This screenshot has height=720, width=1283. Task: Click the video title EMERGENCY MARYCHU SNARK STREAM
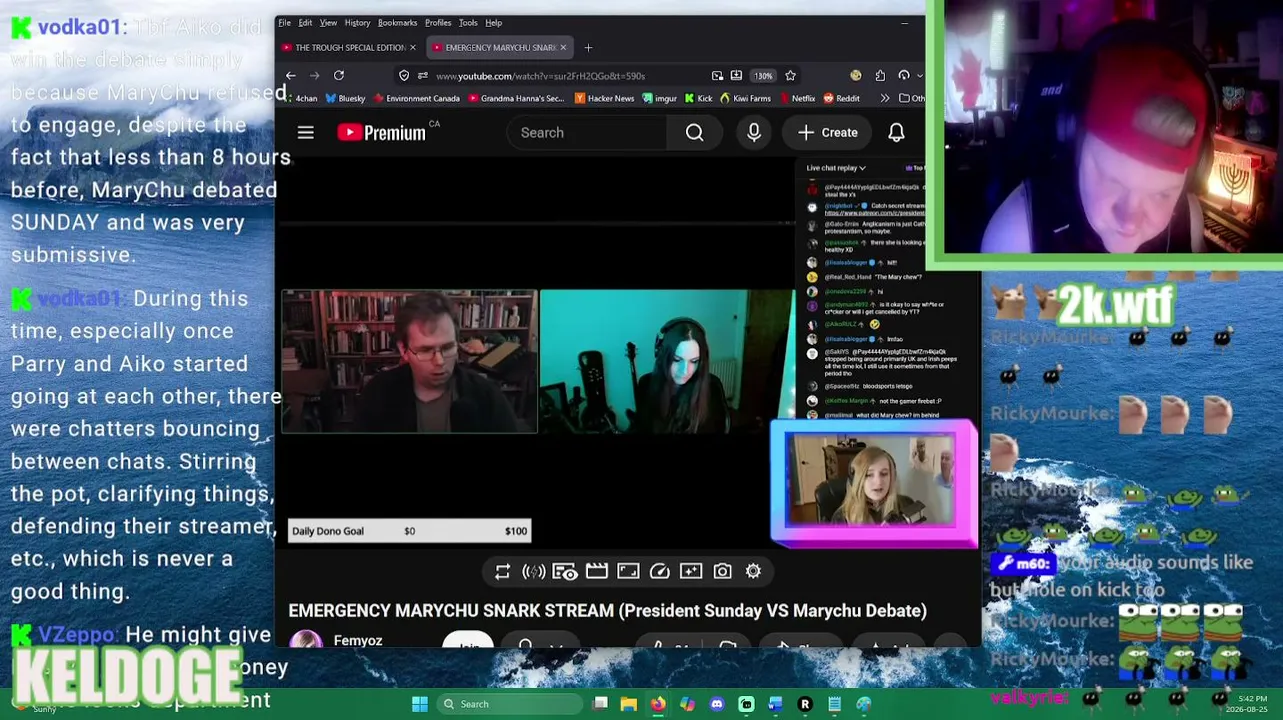[x=607, y=611]
